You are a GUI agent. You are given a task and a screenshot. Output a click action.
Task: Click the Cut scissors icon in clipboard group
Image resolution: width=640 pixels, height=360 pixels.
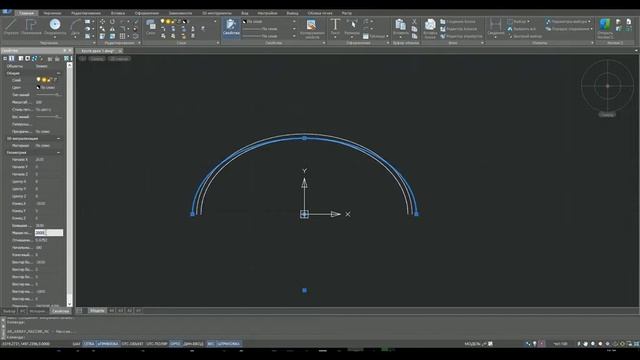point(414,22)
